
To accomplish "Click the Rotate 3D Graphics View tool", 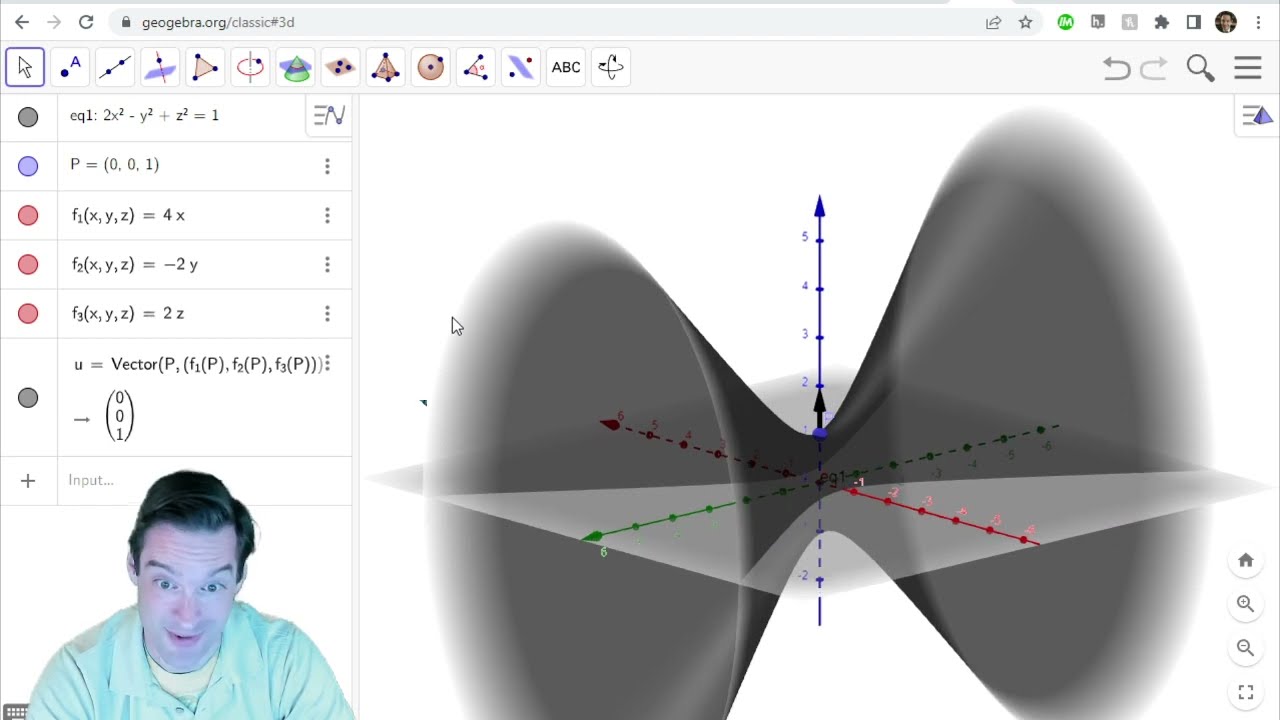I will [611, 67].
